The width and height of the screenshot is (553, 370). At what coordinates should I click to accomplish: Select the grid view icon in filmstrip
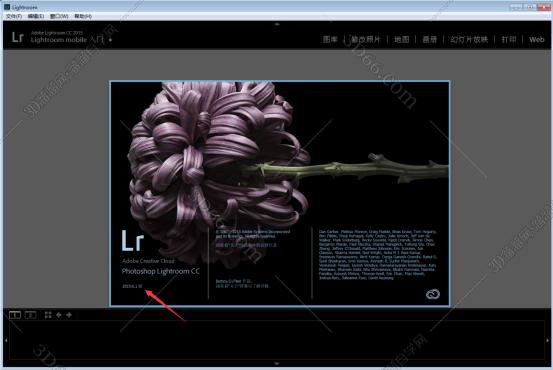48,315
